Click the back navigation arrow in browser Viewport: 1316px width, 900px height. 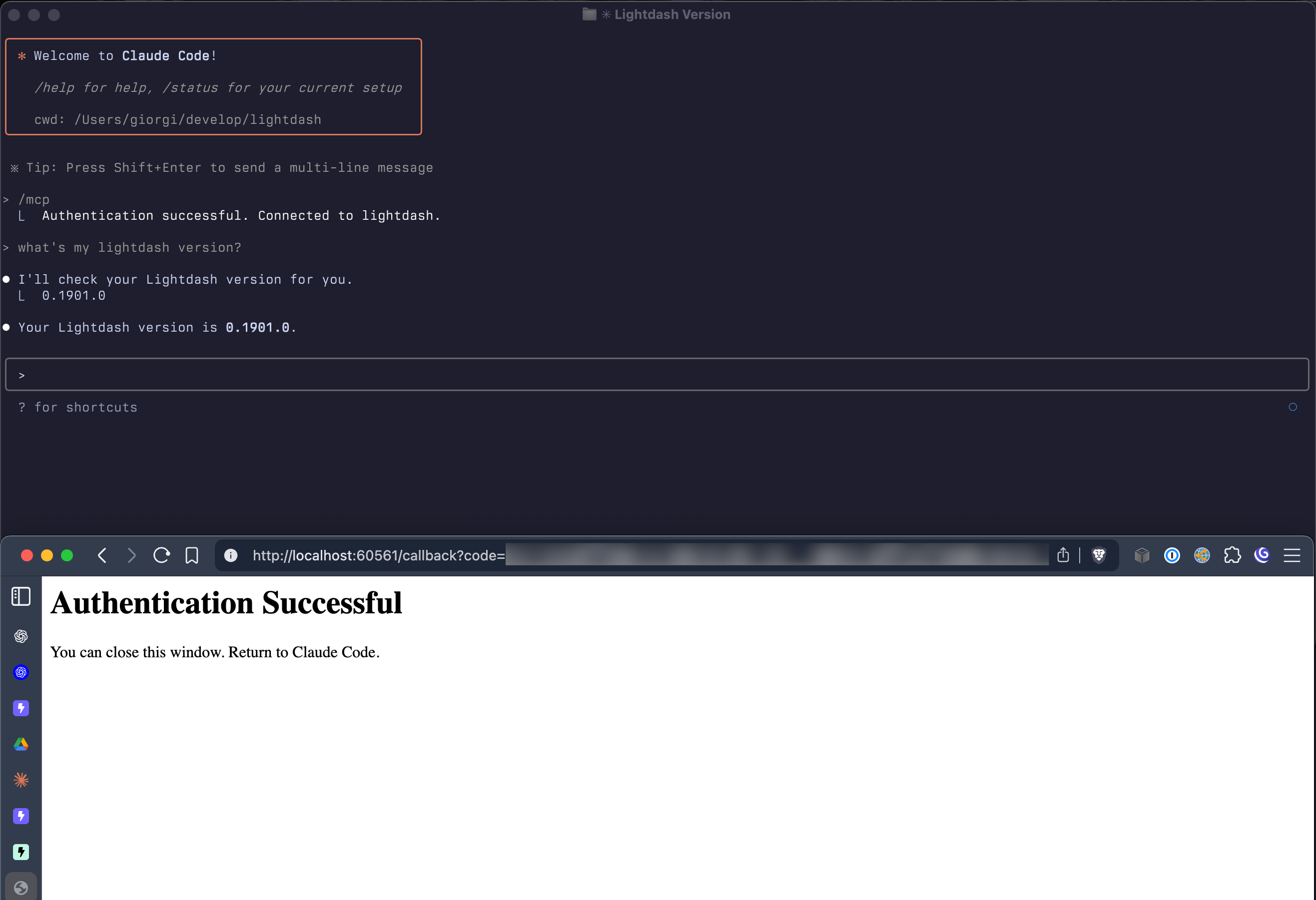pos(101,555)
